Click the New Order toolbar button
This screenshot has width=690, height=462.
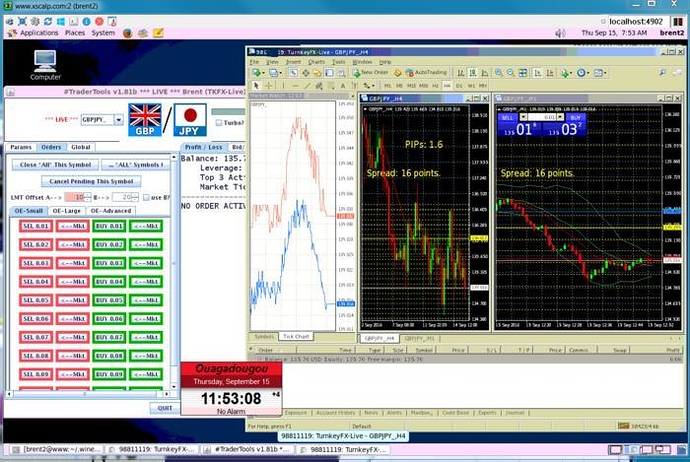[373, 73]
